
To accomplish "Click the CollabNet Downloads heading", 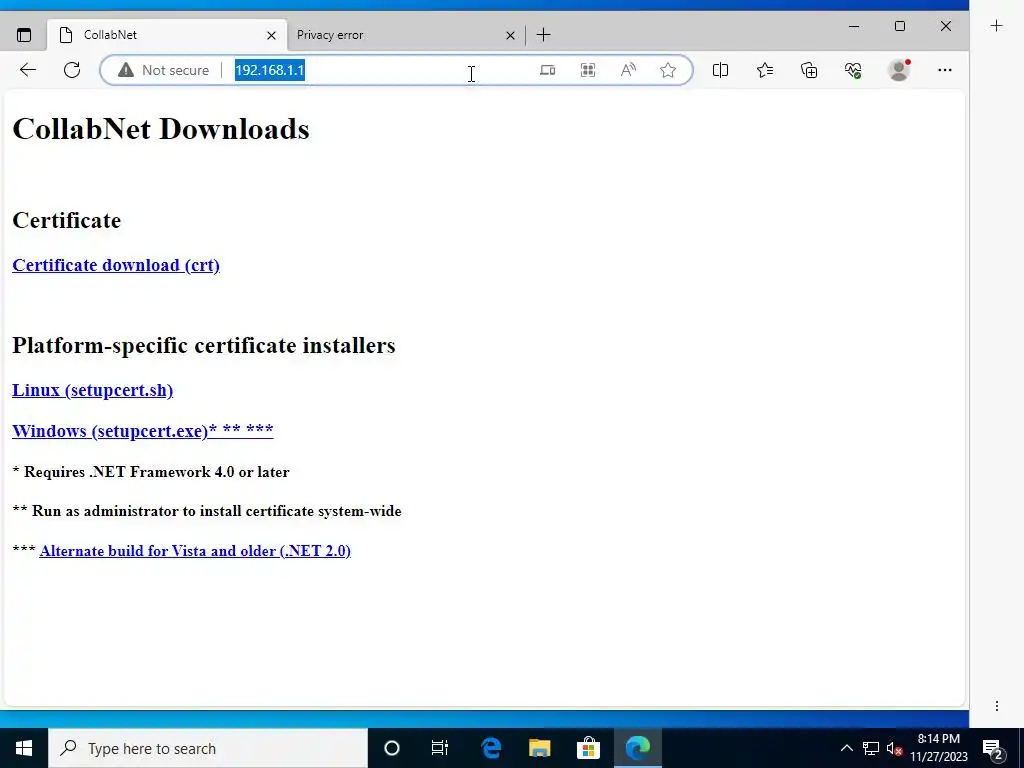I will click(161, 129).
